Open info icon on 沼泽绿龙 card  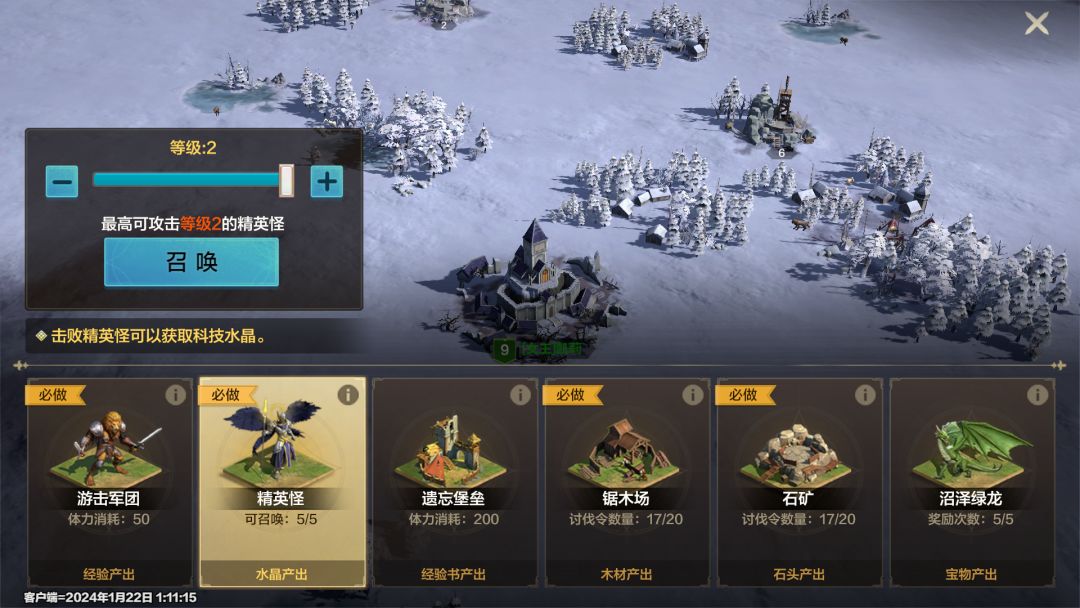[1037, 395]
